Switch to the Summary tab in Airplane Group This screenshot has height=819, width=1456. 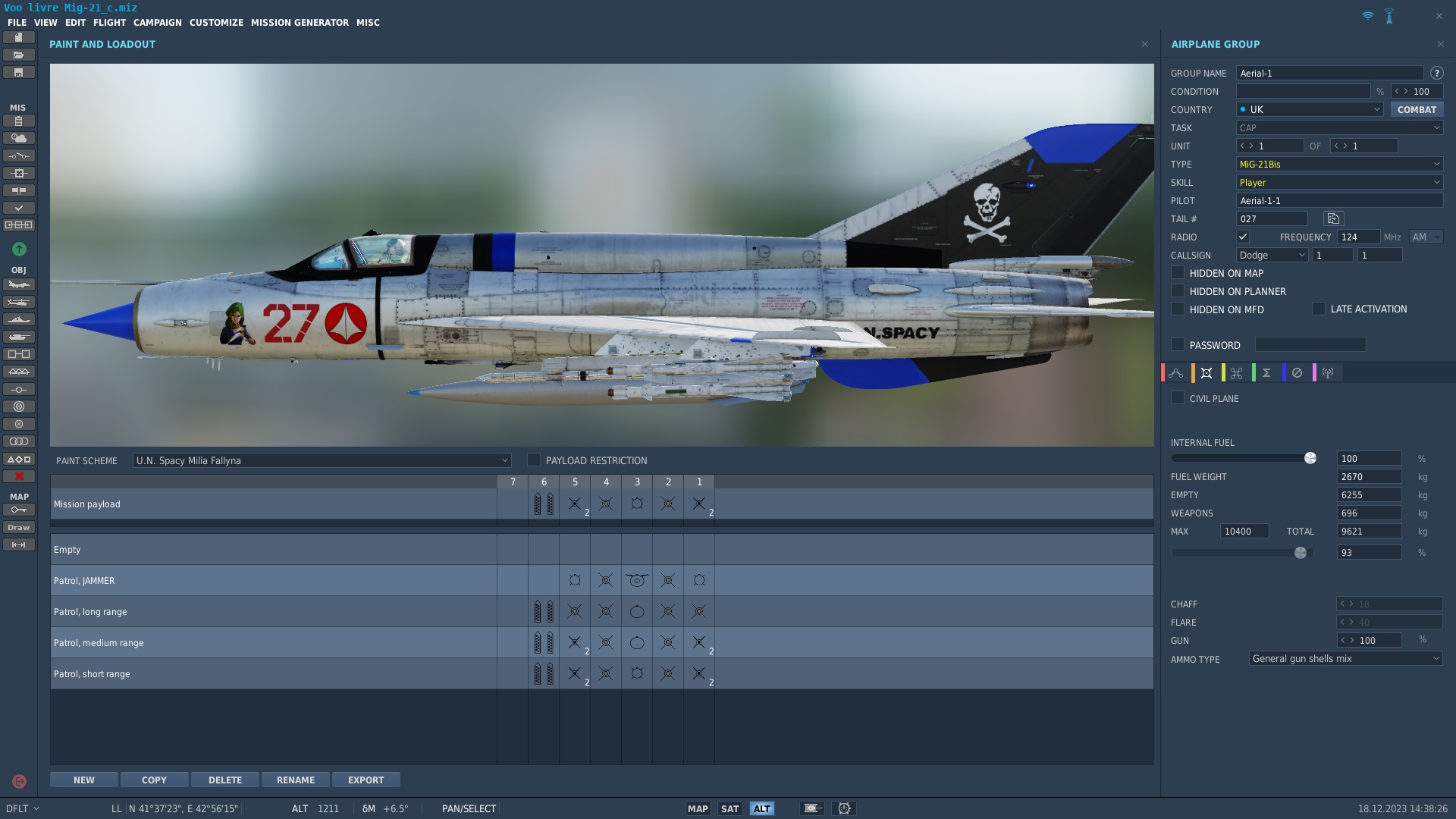1266,372
